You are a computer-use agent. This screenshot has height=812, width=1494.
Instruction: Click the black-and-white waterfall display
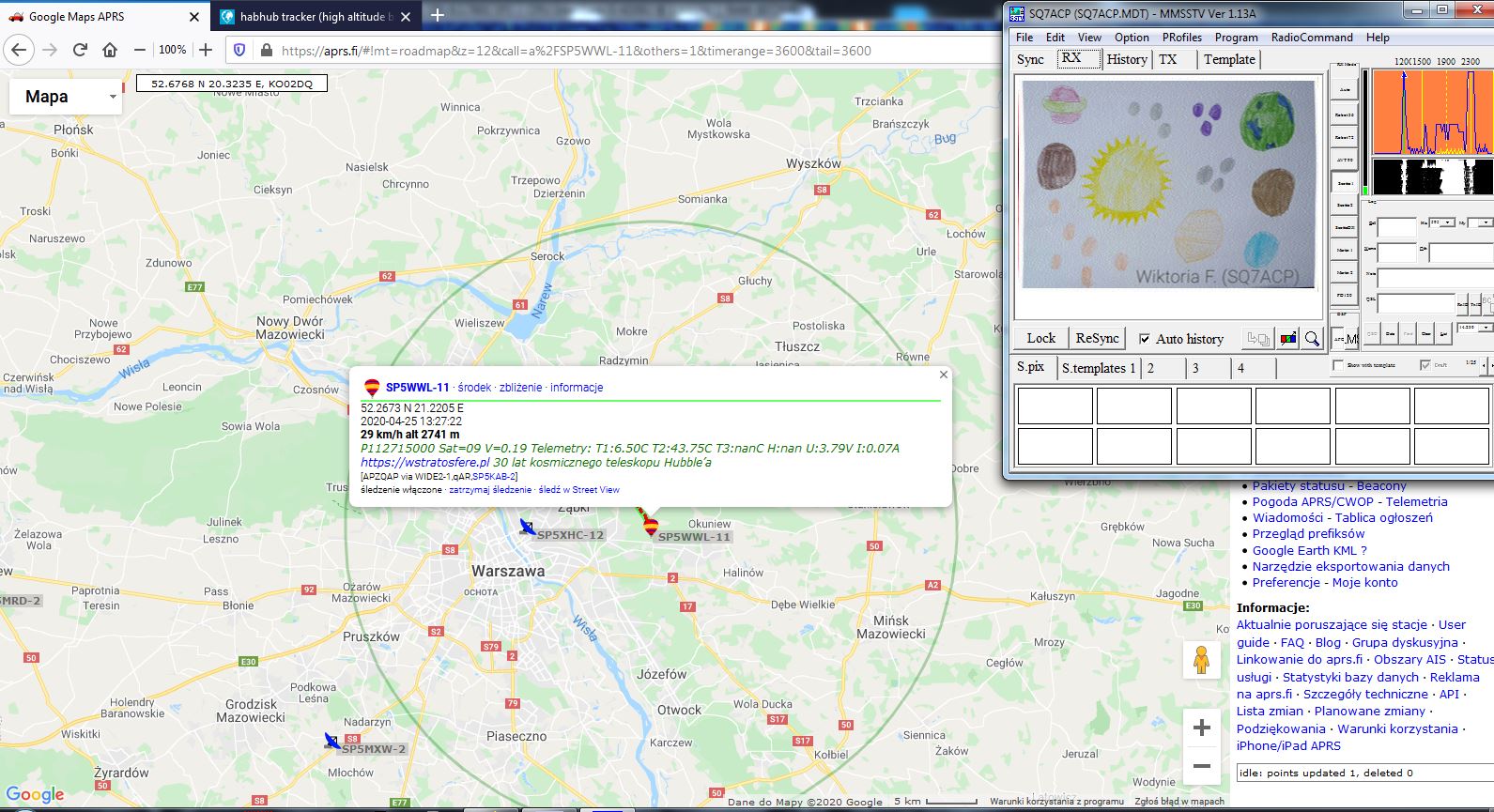1431,176
